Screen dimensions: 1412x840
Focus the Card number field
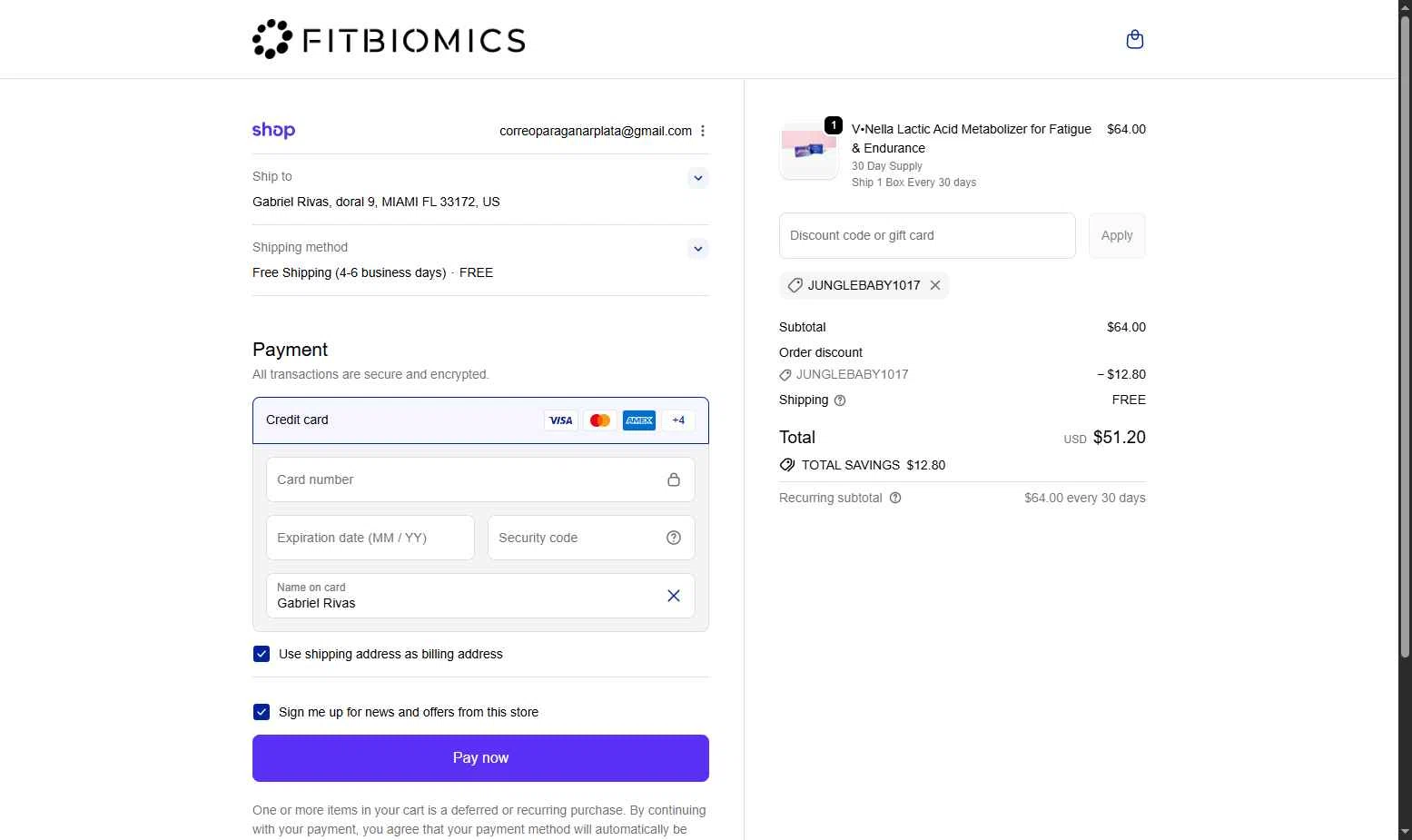click(x=480, y=479)
